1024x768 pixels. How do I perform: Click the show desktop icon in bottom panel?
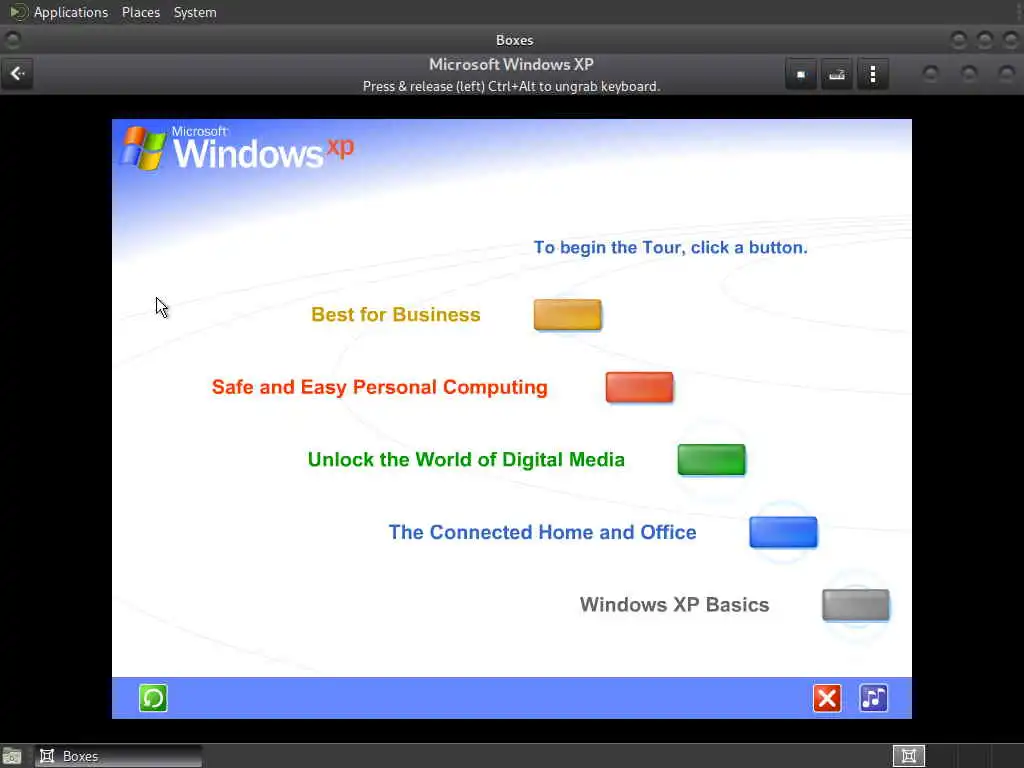(x=12, y=756)
